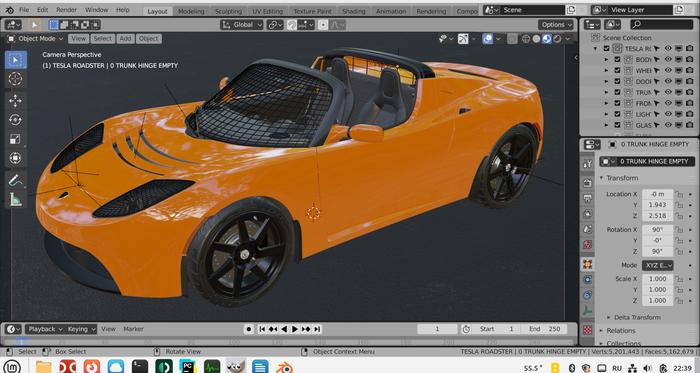The width and height of the screenshot is (700, 373).
Task: Collapse the TESLA ROADSTER collection
Action: click(x=596, y=49)
